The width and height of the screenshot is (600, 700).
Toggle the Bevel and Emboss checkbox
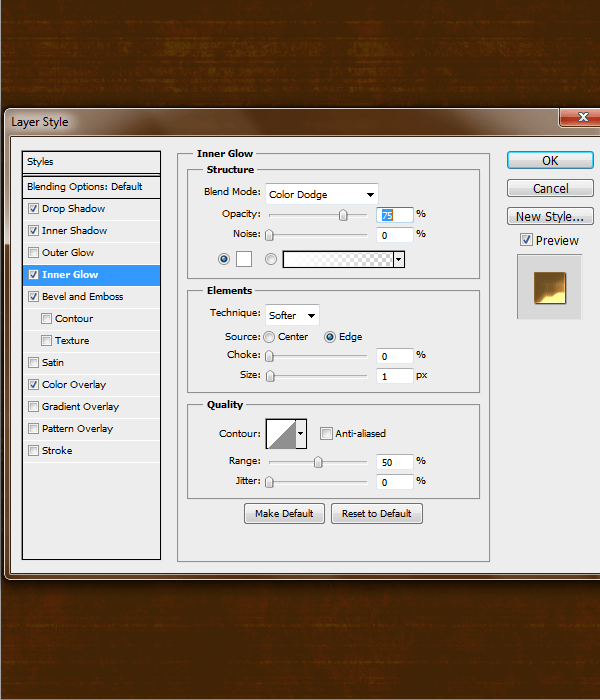(33, 296)
